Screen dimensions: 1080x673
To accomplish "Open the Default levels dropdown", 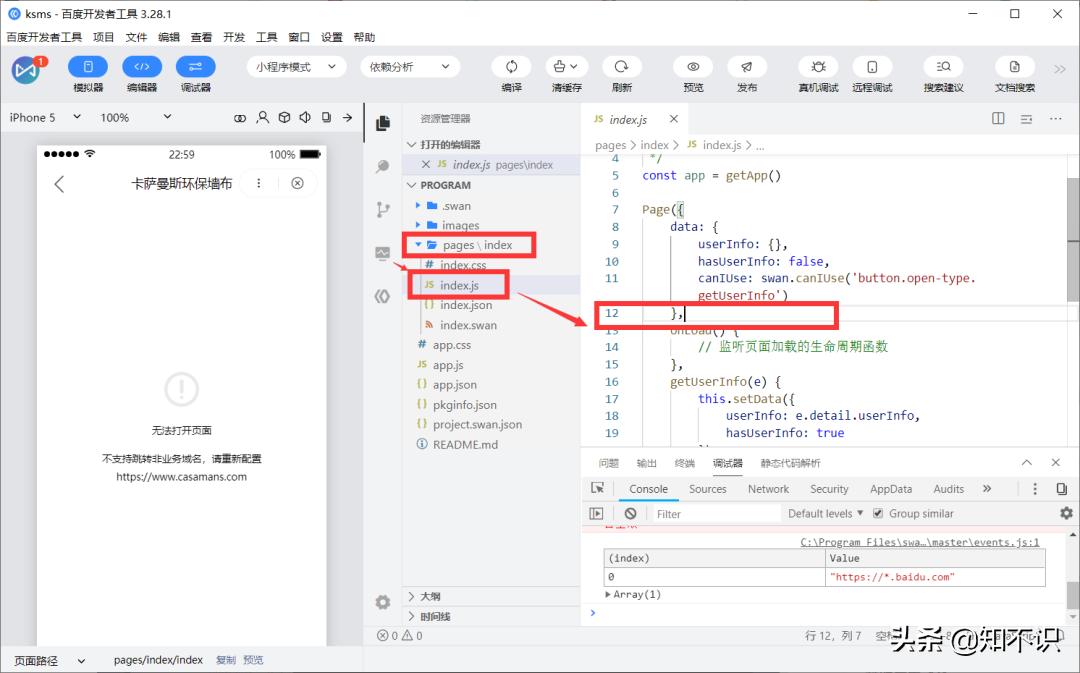I will (x=825, y=514).
